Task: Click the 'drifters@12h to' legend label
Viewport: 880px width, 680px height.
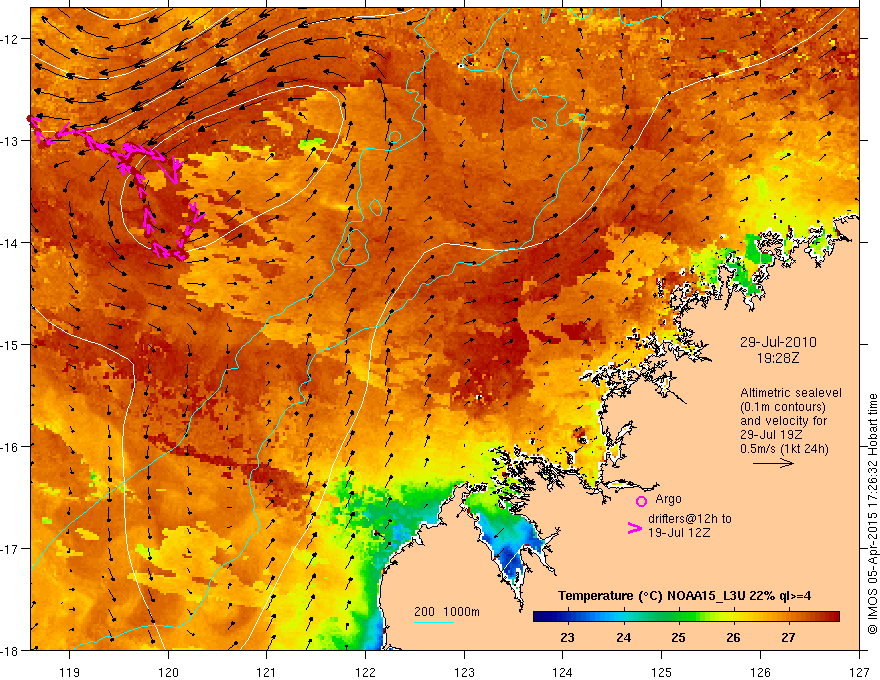Action: [x=690, y=519]
